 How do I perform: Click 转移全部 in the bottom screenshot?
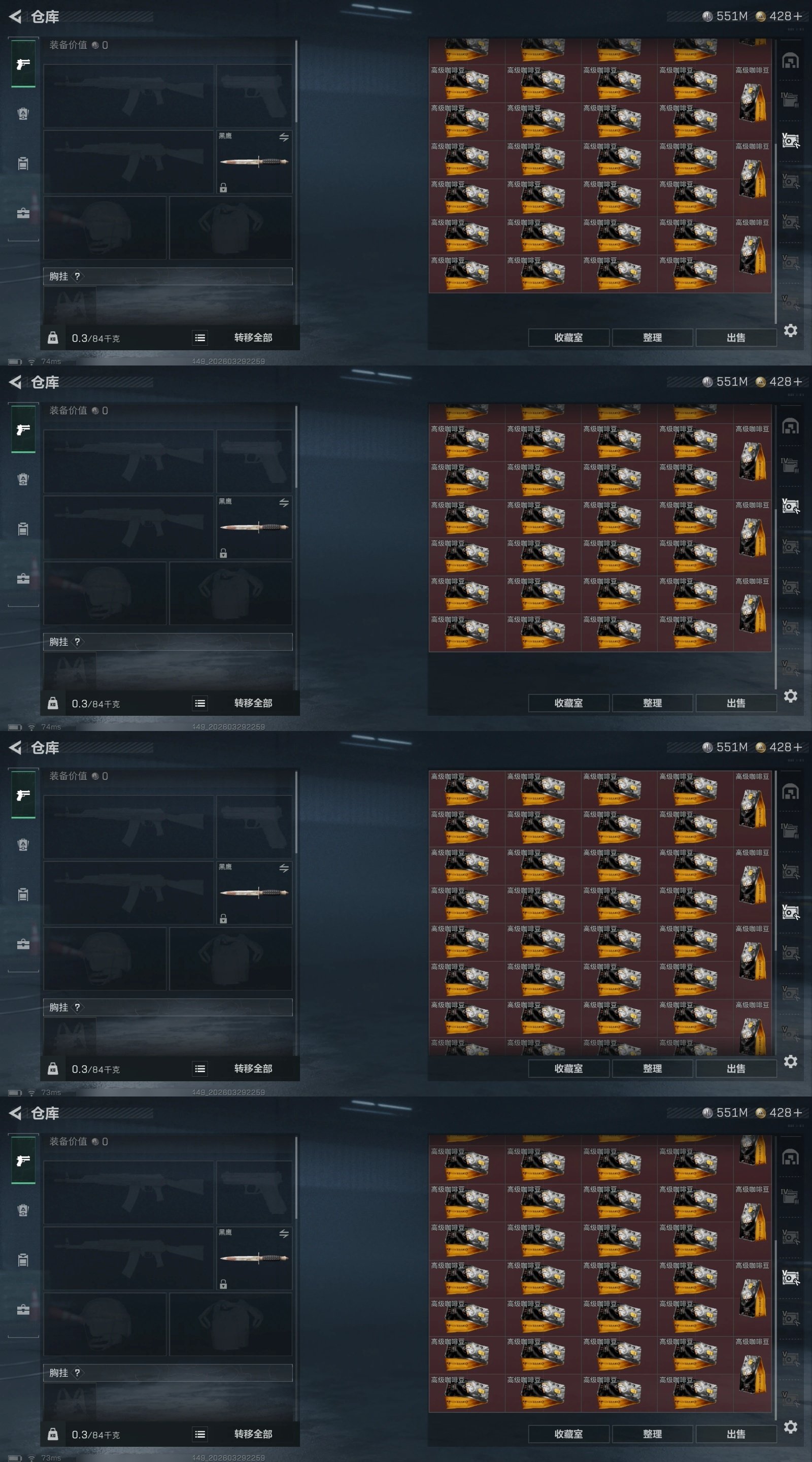[253, 1434]
